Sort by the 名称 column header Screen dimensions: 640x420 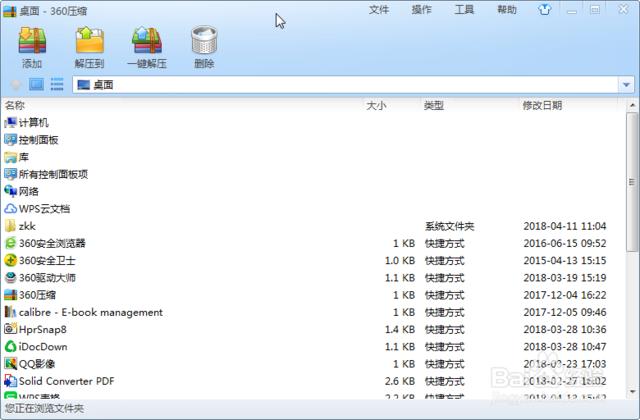15,105
